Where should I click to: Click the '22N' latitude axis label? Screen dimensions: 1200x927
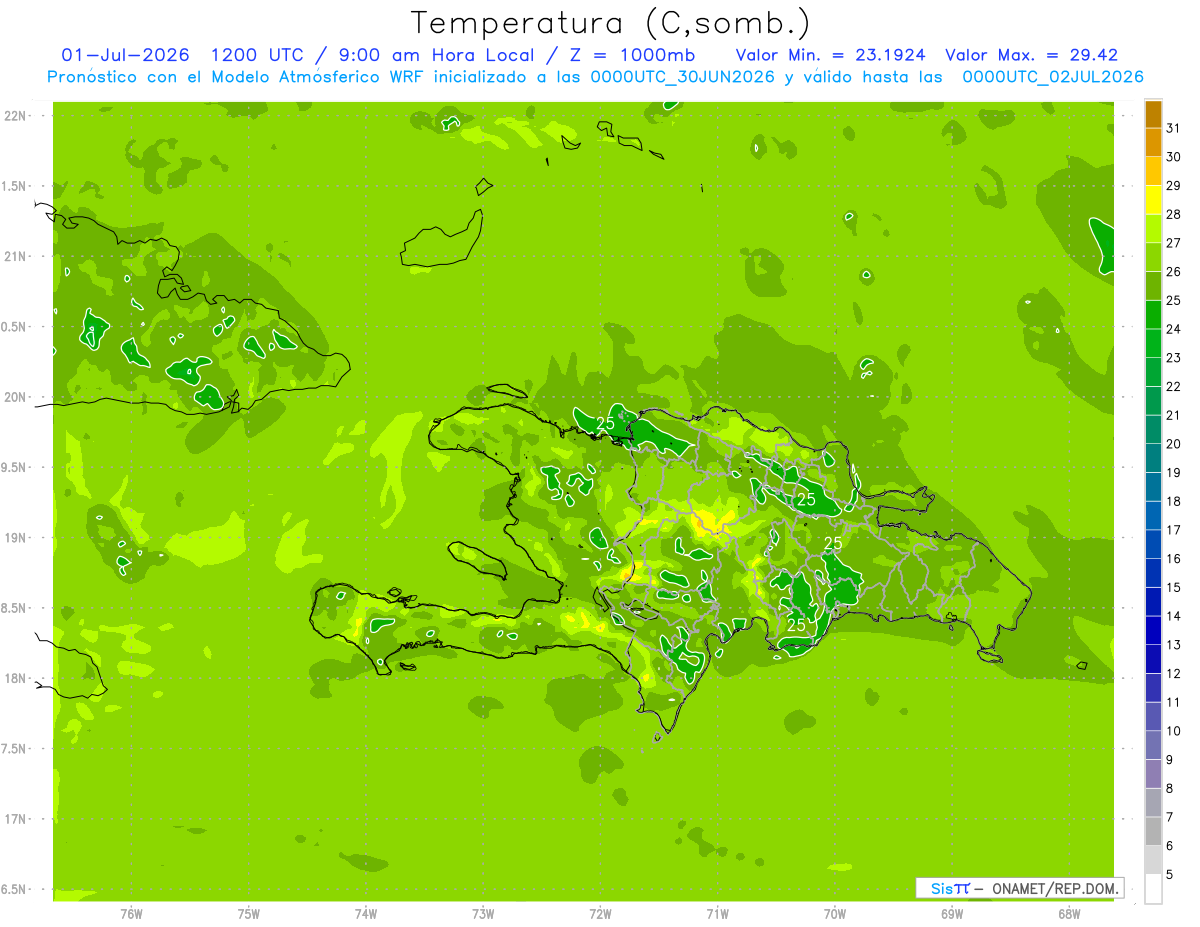[14, 116]
